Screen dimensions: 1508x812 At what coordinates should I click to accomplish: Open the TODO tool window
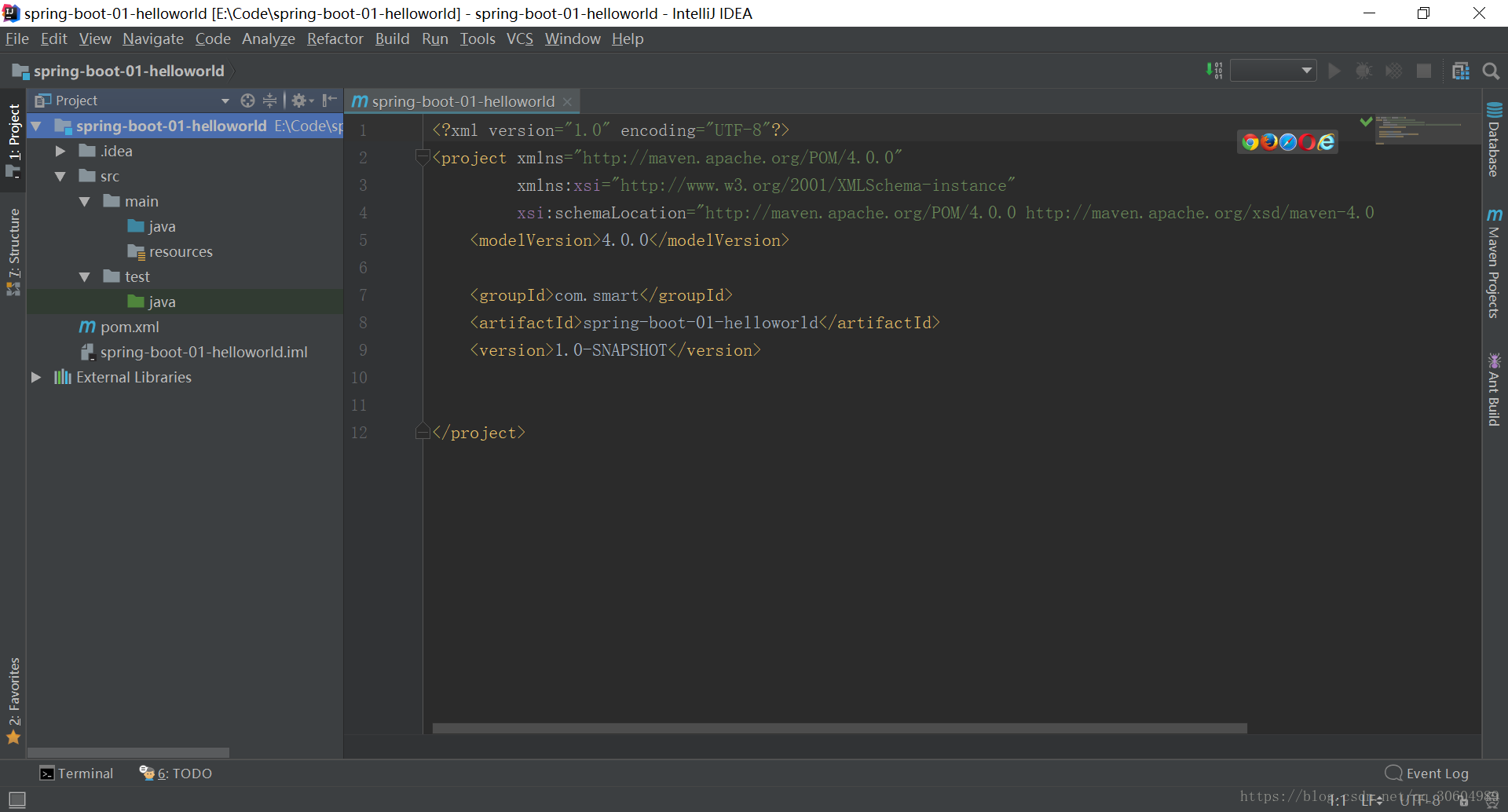pos(176,774)
